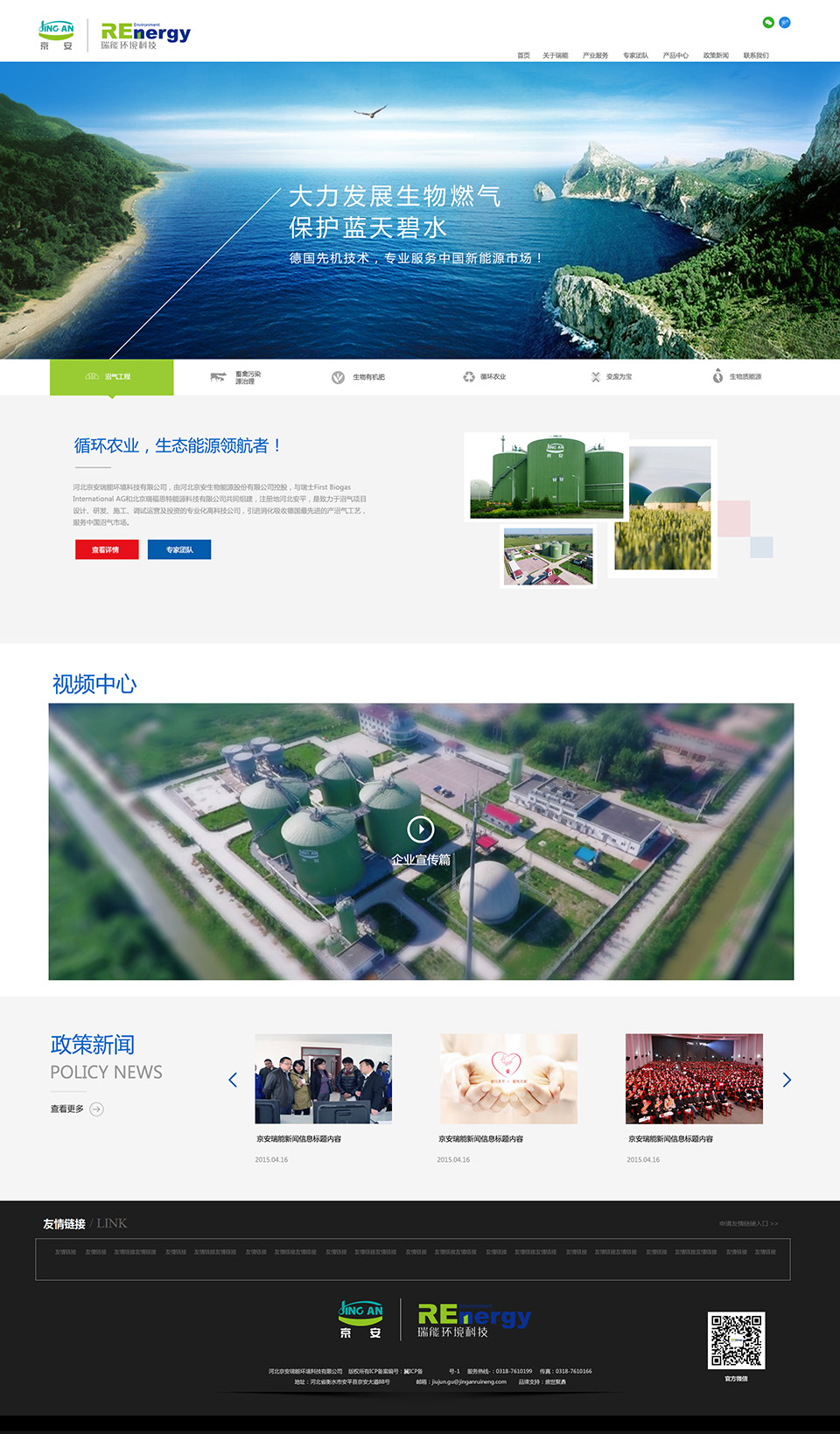This screenshot has height=1434, width=840.
Task: Click the circled arrow icon next to 查看更多
Action: point(97,1109)
